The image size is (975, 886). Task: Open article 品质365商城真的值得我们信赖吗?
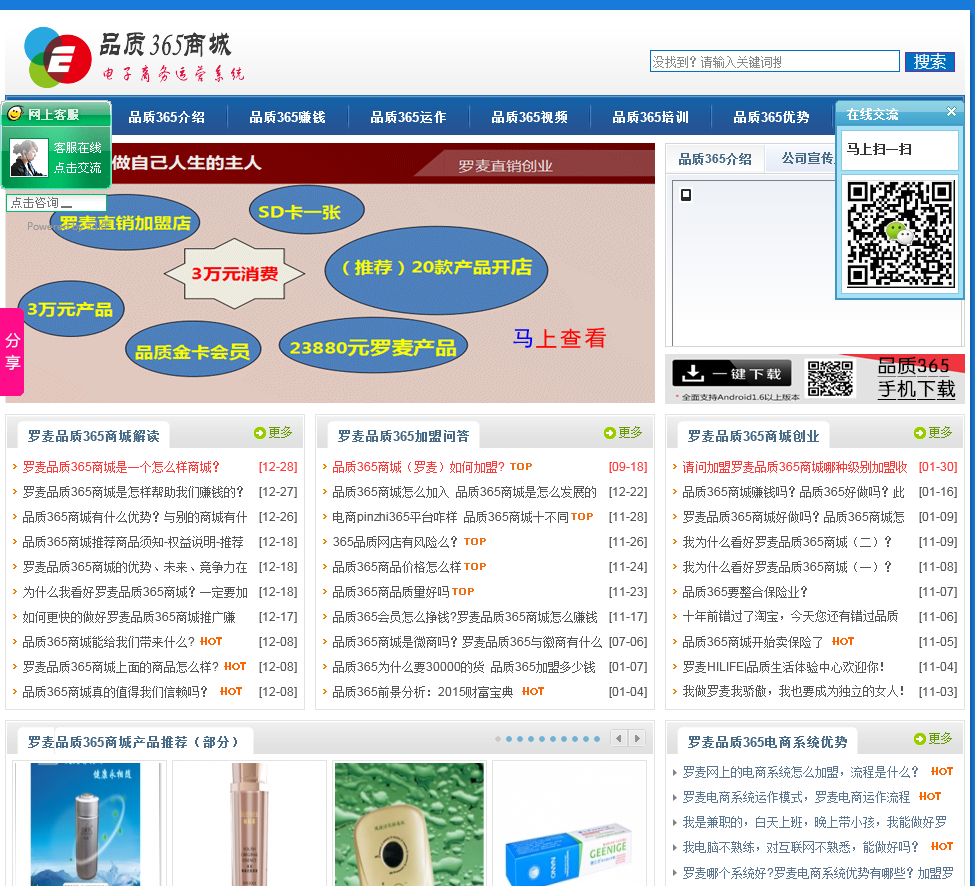pos(115,691)
